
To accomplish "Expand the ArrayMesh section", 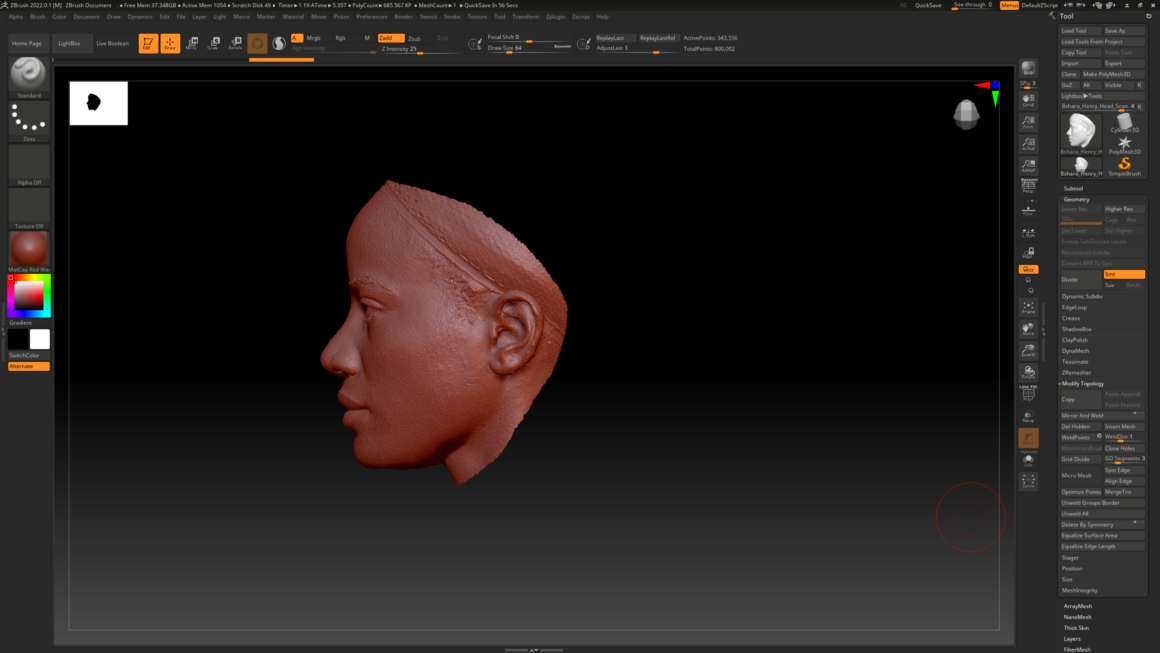I will pos(1078,606).
